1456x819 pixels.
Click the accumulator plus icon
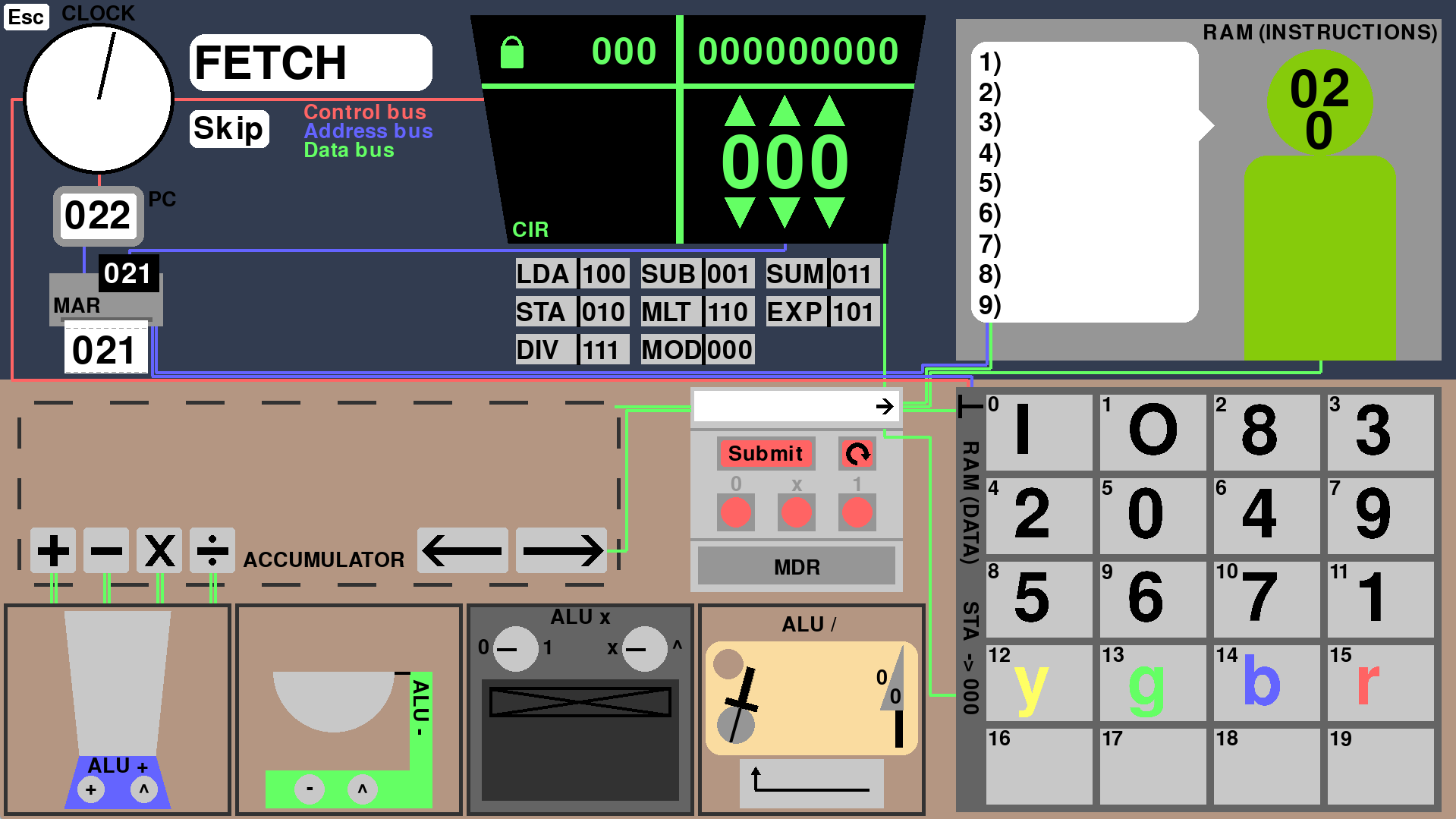(53, 550)
